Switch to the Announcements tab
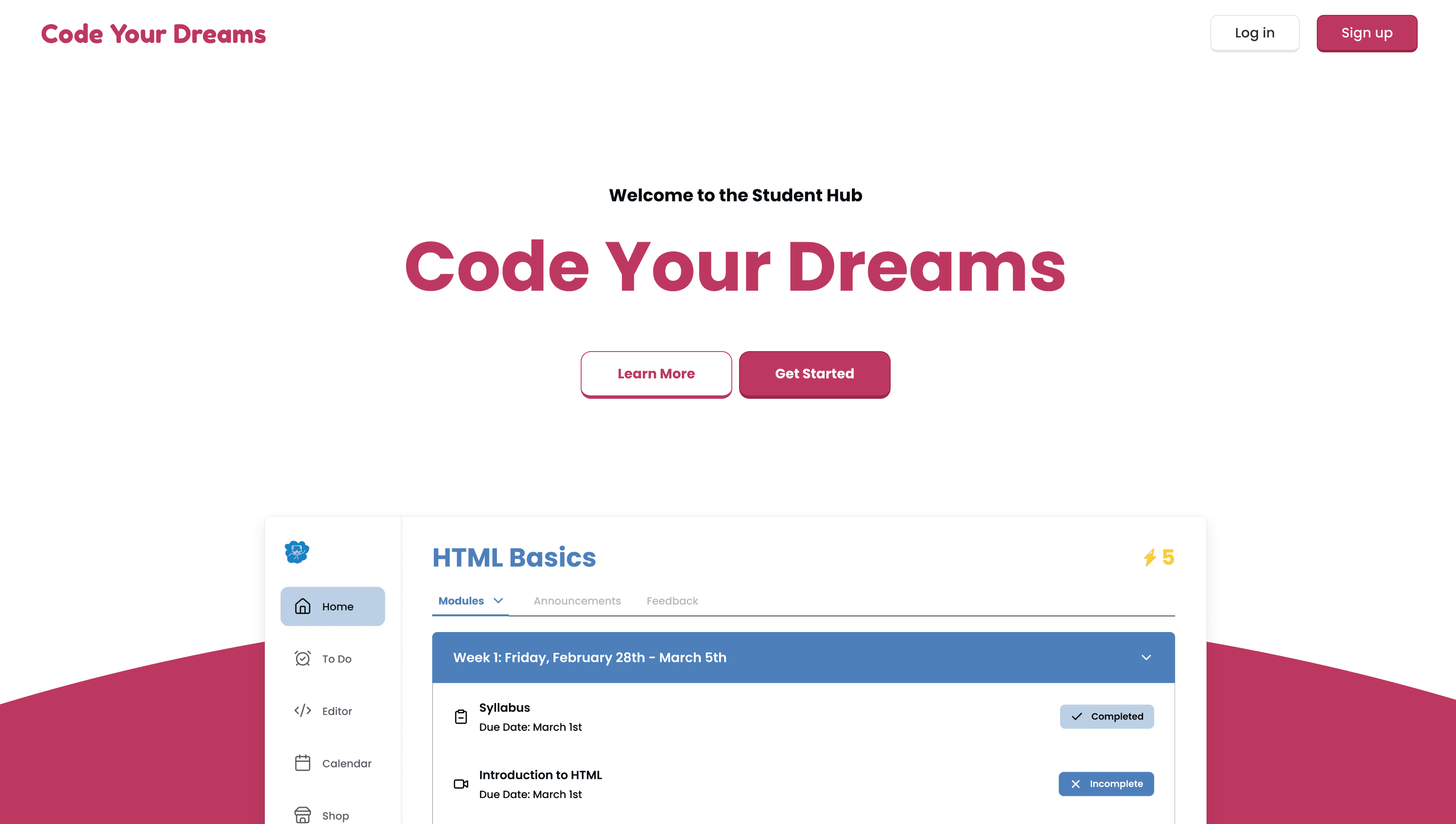Image resolution: width=1456 pixels, height=824 pixels. coord(577,601)
